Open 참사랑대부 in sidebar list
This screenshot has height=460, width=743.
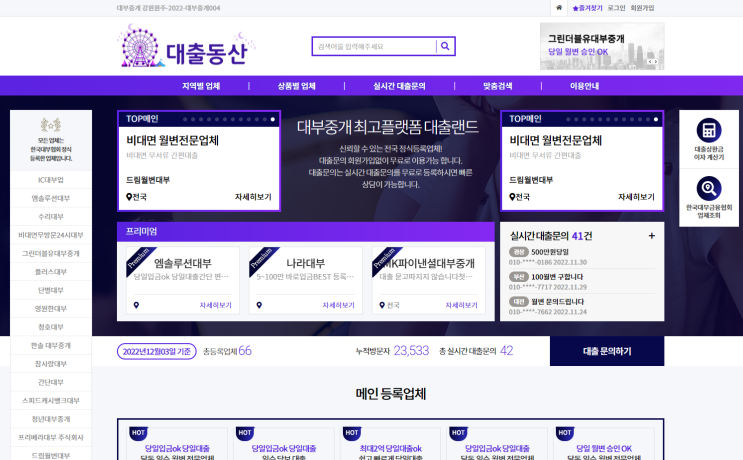pos(51,364)
